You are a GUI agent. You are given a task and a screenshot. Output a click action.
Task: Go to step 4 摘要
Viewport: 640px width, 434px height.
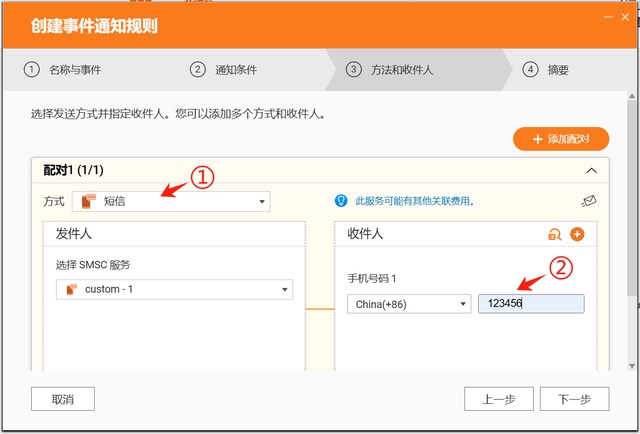click(x=546, y=70)
